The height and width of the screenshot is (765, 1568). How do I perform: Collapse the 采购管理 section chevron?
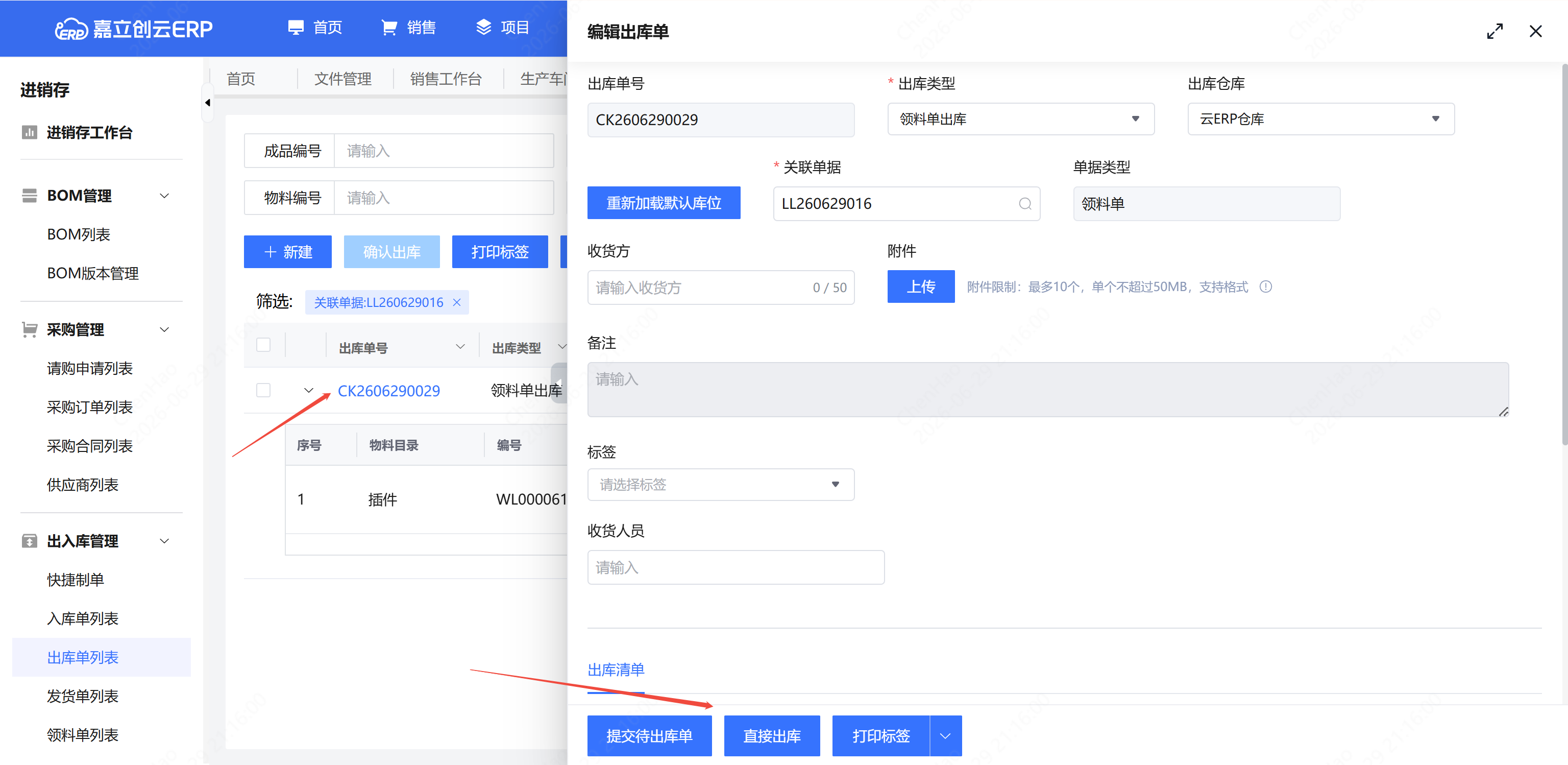tap(164, 329)
